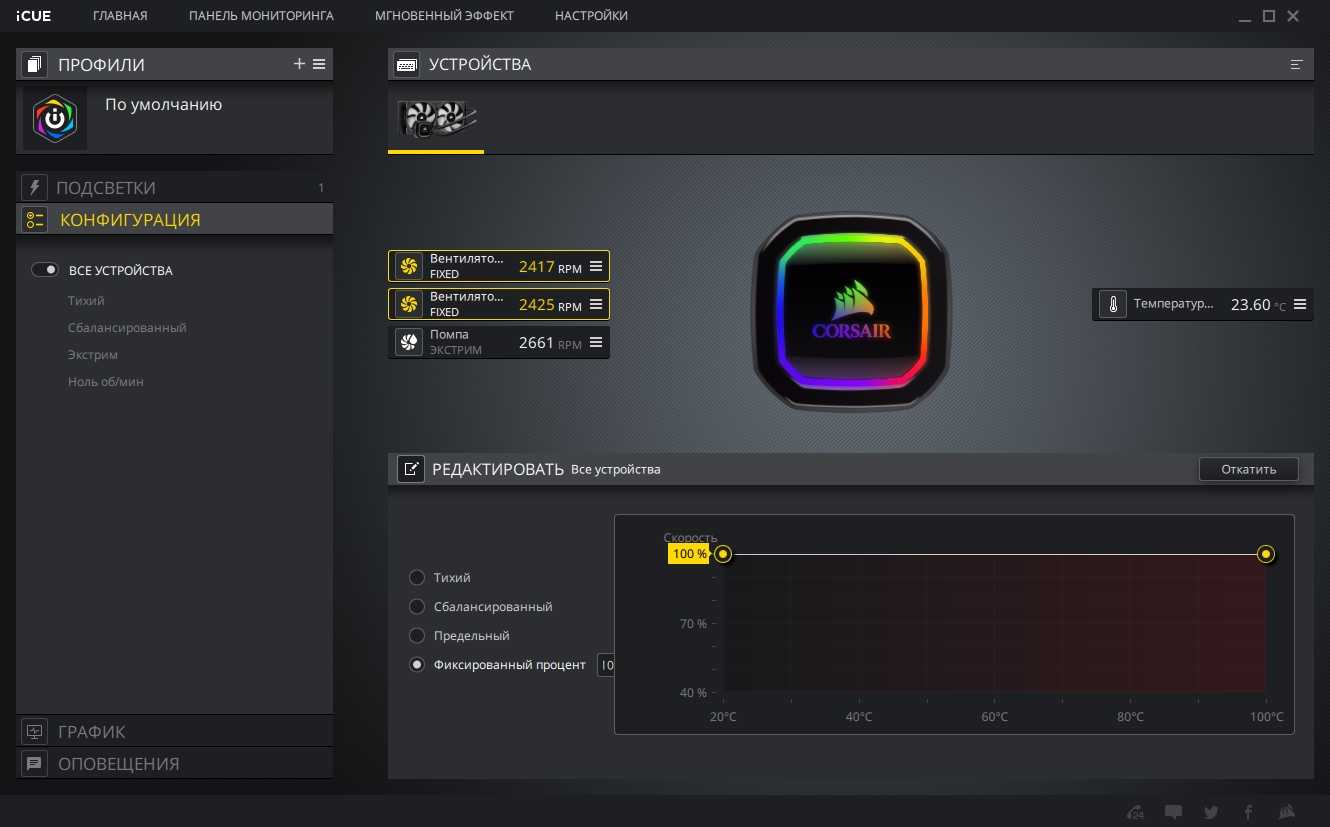Click the temperature thermometer icon

pos(1112,305)
